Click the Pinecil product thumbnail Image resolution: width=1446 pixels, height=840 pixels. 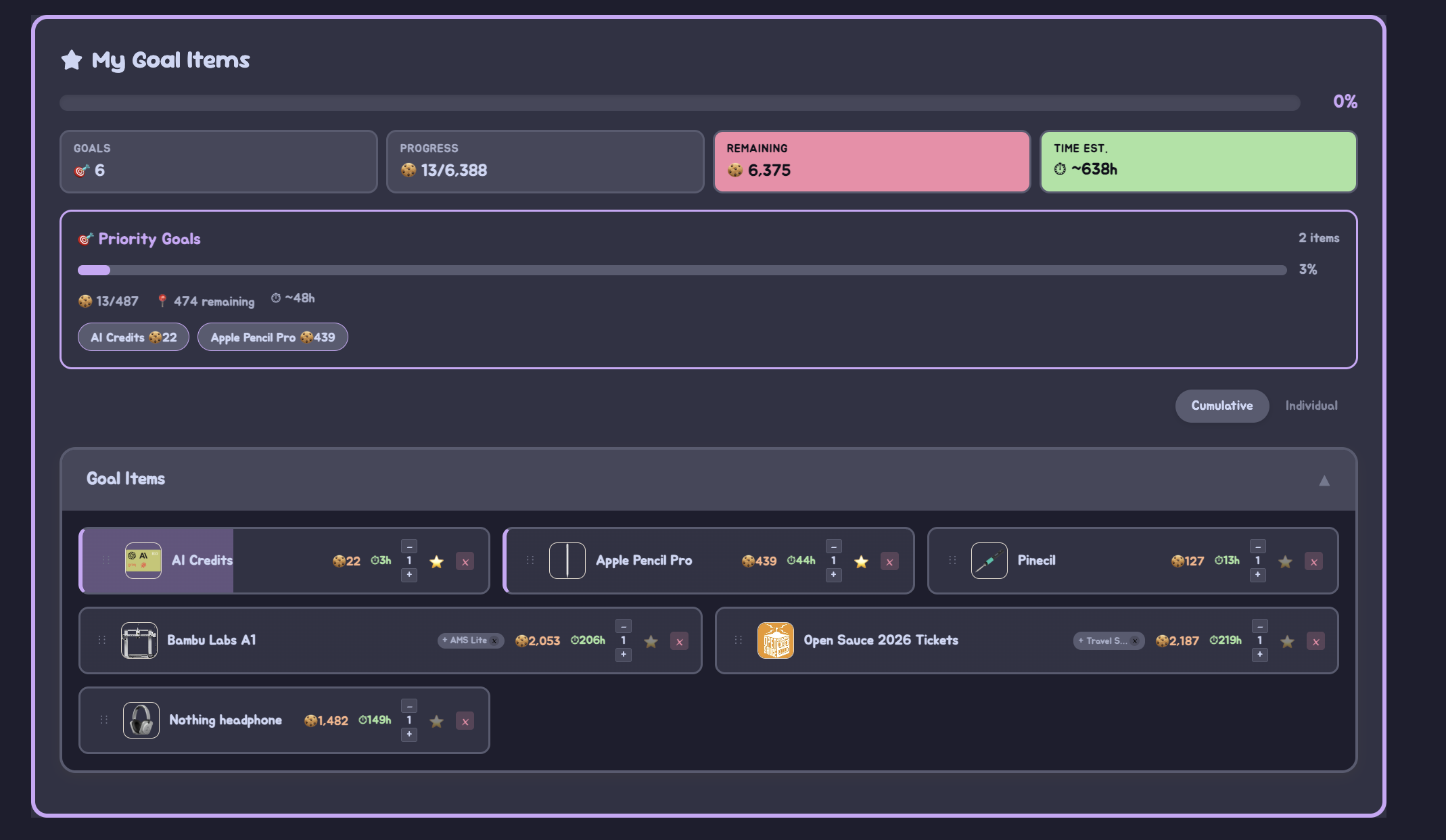[989, 561]
